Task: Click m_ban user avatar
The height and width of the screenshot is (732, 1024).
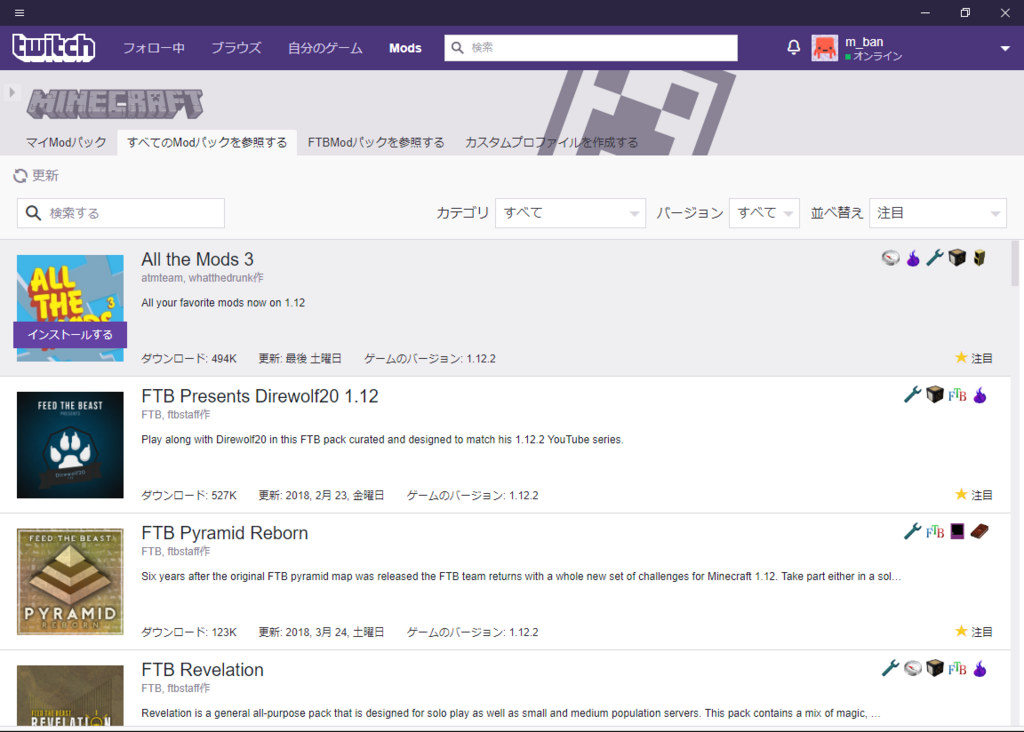Action: (825, 48)
